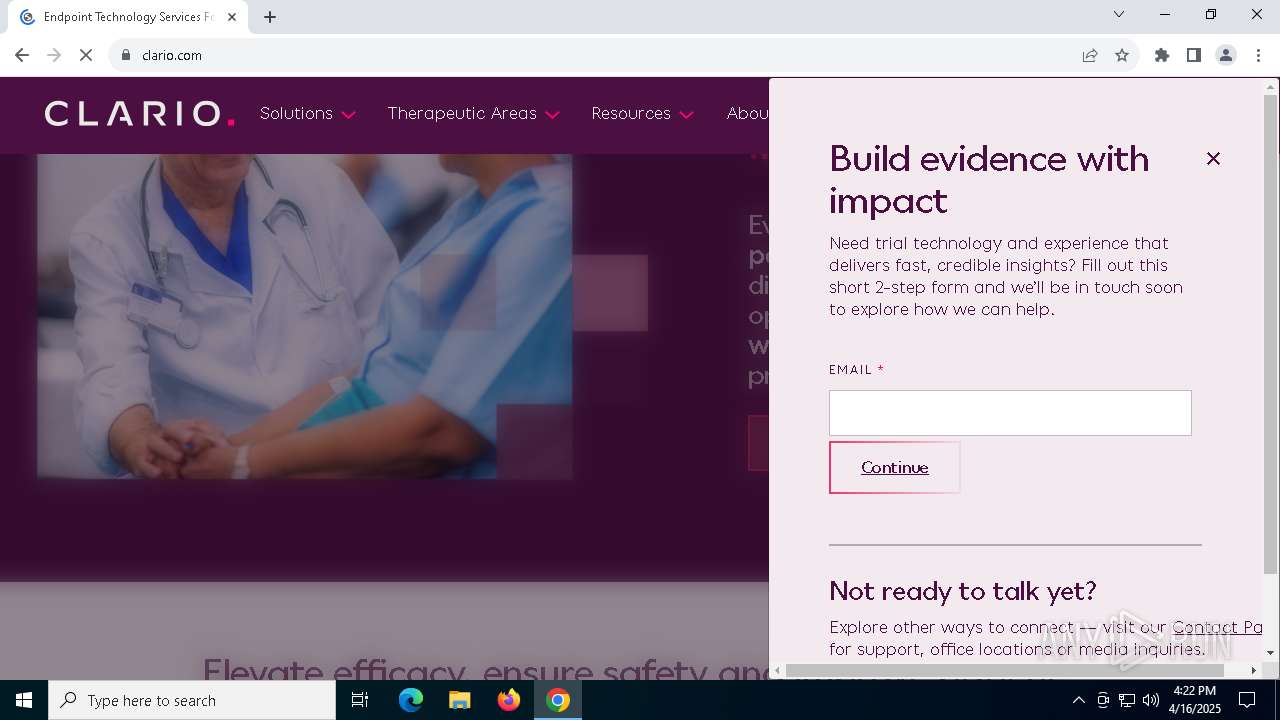The height and width of the screenshot is (720, 1280).
Task: Open the tab search chevron
Action: pos(1119,14)
